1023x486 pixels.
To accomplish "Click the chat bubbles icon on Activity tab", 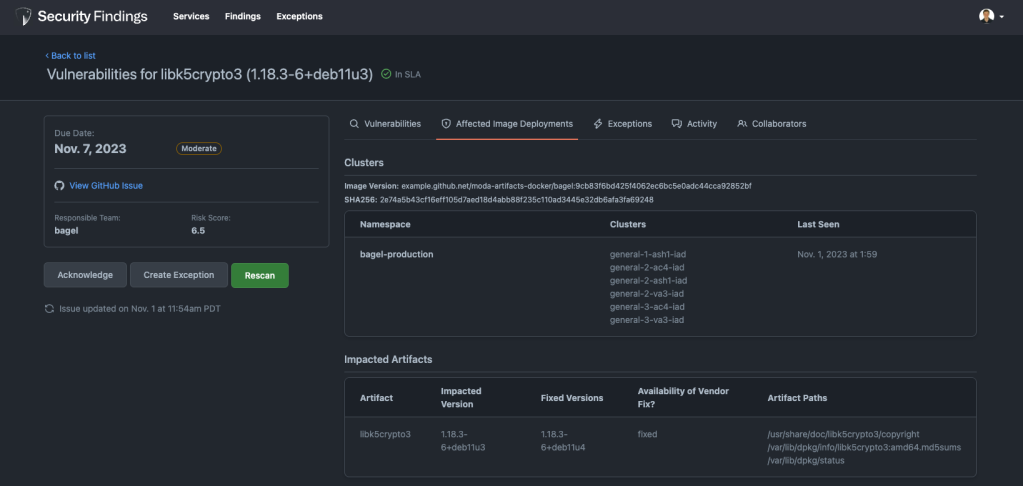I will pyautogui.click(x=677, y=123).
